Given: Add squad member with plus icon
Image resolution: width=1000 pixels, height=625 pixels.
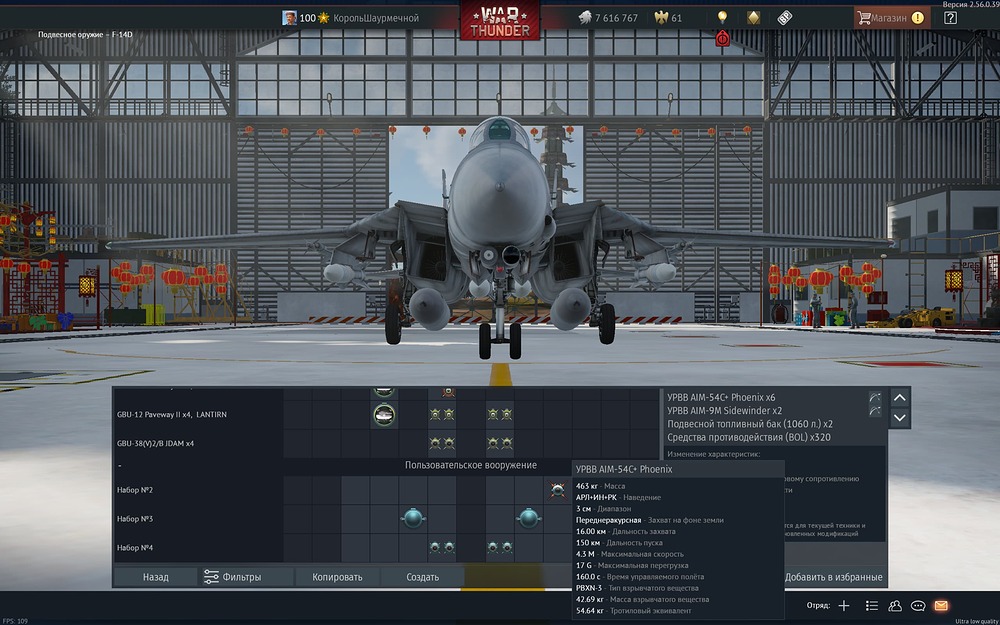Looking at the screenshot, I should [x=844, y=606].
